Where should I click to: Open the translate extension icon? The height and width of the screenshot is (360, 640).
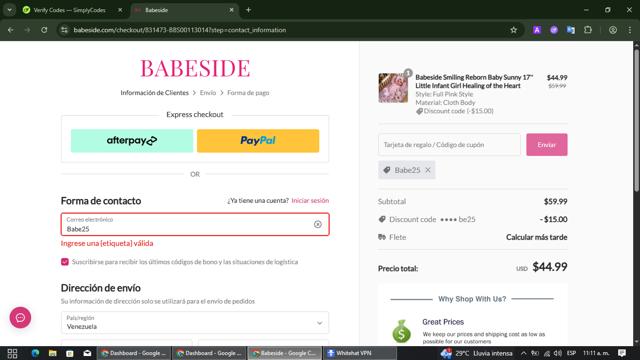(x=571, y=30)
